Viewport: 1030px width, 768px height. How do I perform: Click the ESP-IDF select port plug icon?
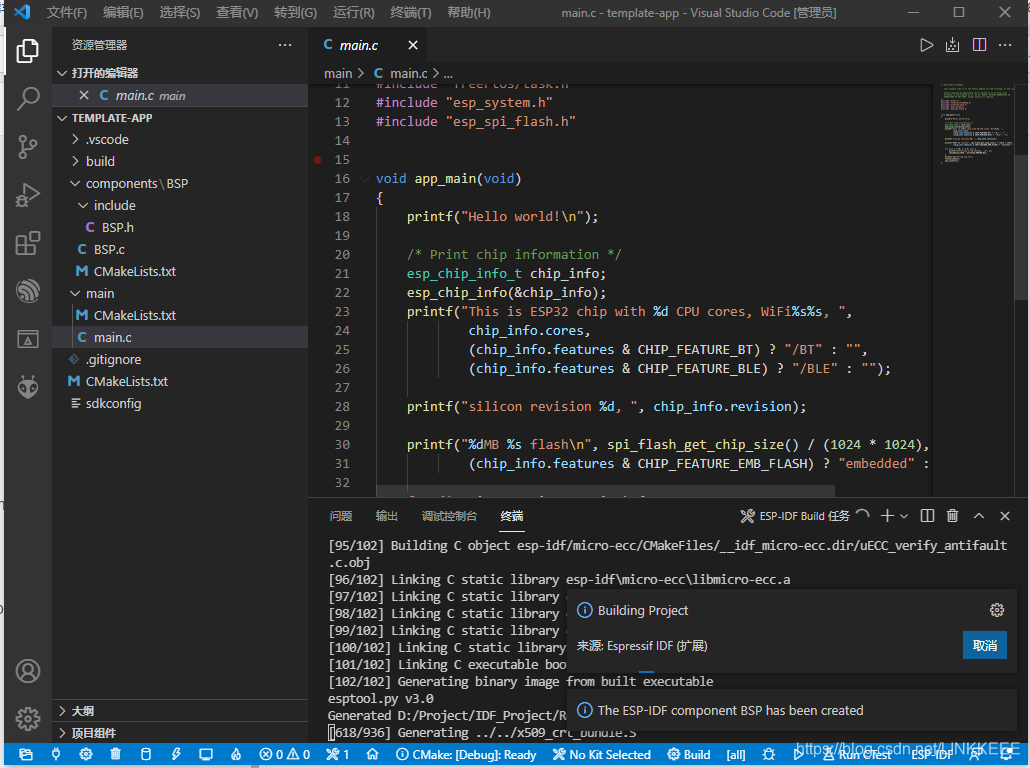tap(56, 754)
